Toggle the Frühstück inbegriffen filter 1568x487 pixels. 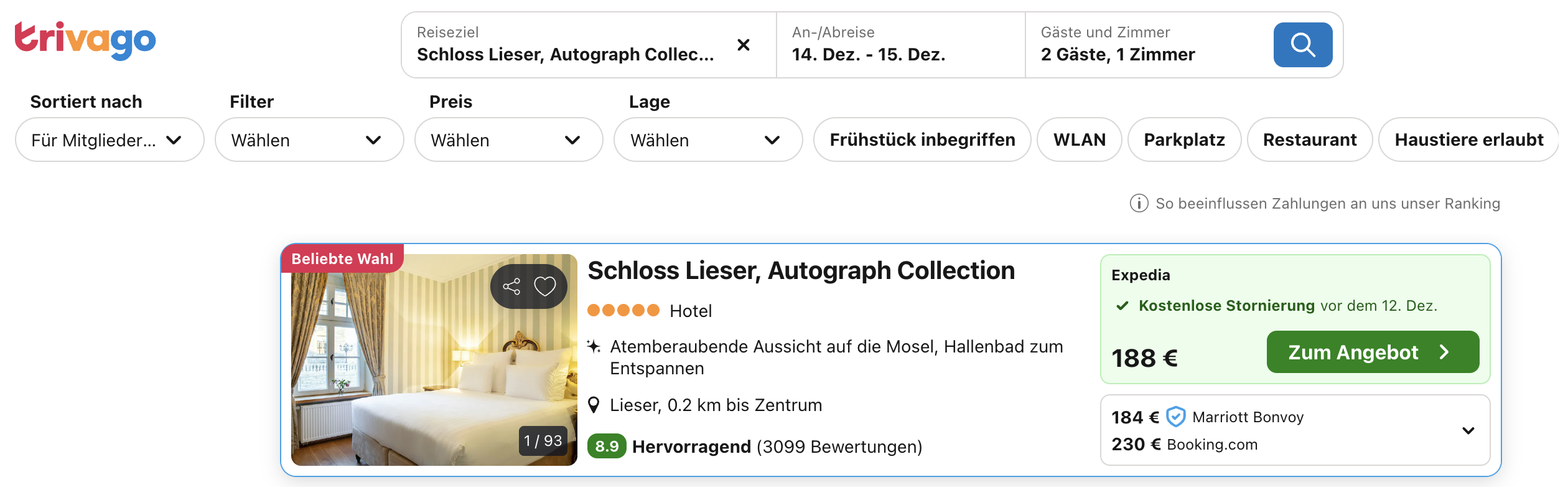pyautogui.click(x=922, y=139)
